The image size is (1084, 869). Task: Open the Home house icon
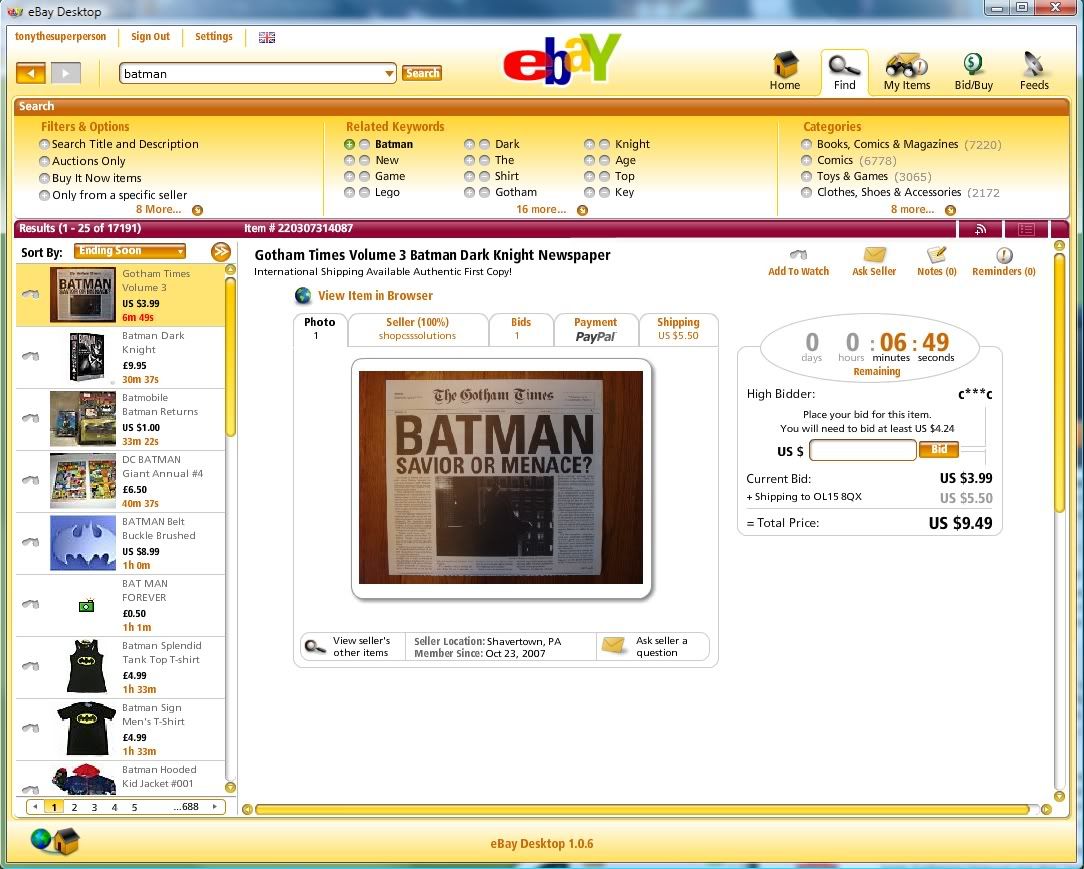(x=785, y=64)
